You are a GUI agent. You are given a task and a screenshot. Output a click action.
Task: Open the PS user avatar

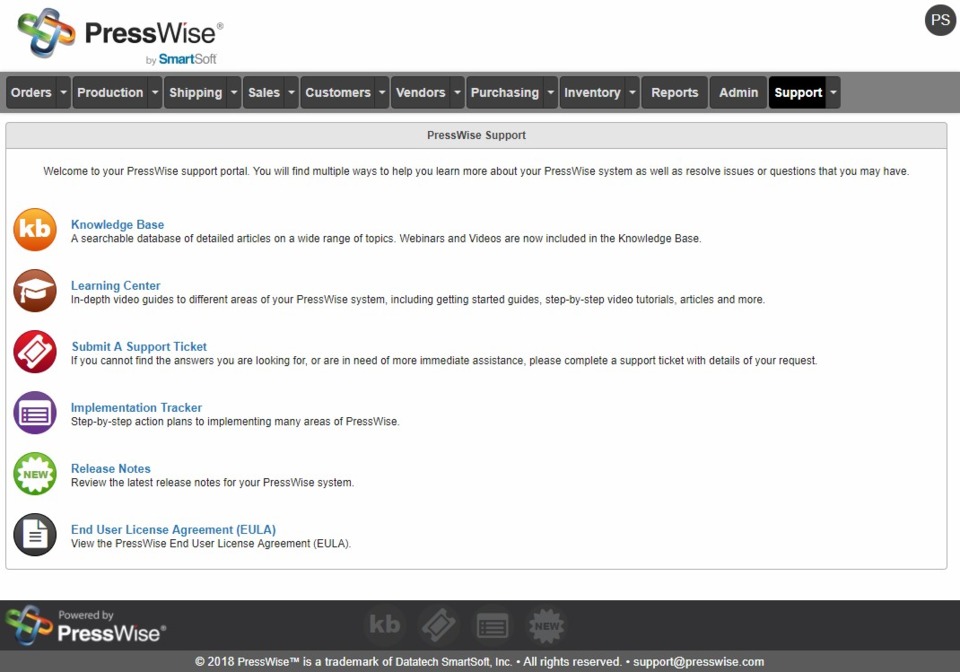point(940,20)
